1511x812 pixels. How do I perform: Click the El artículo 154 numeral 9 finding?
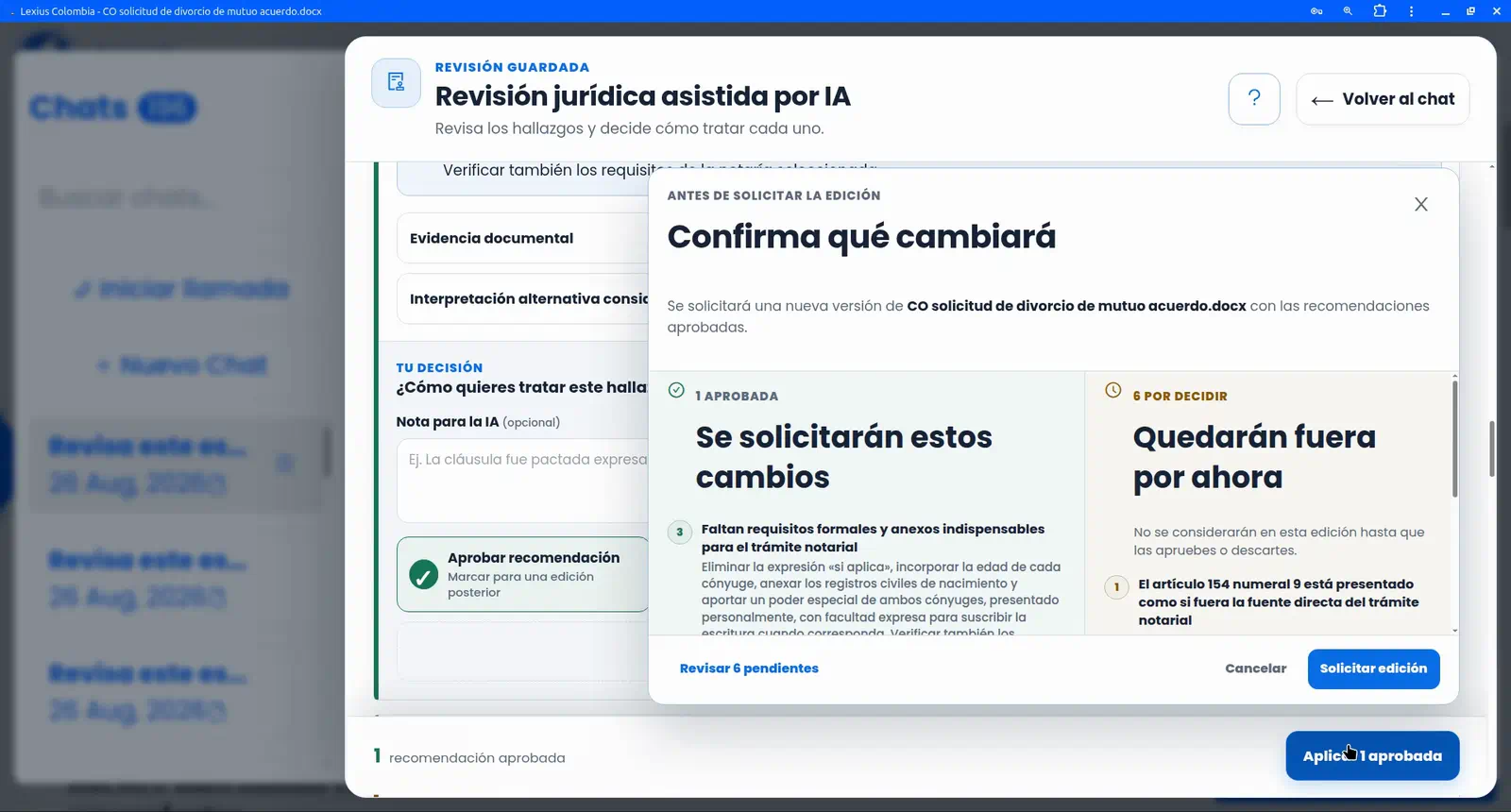pyautogui.click(x=1278, y=601)
